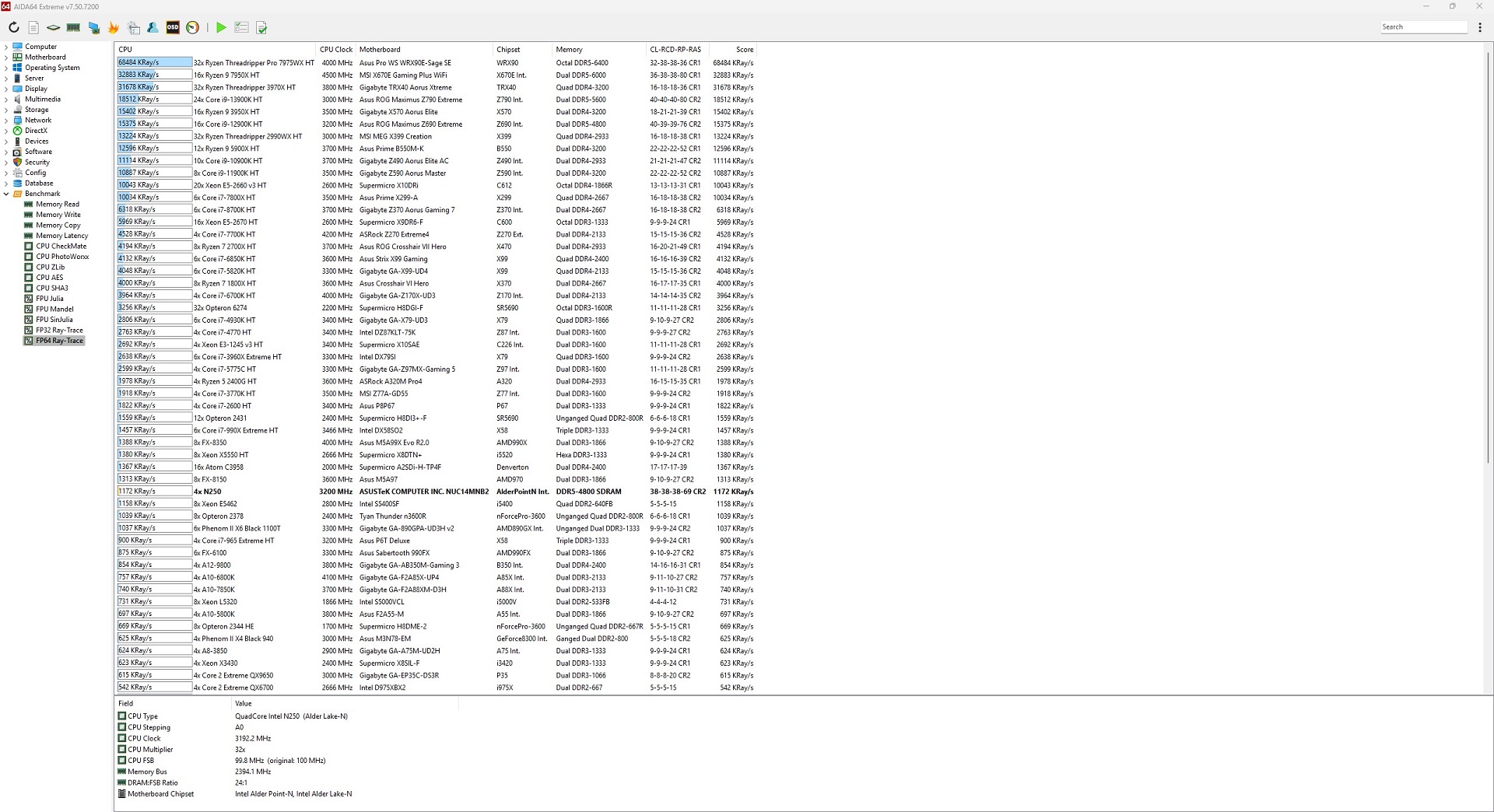
Task: Click the memory module toolbar icon
Action: tap(73, 27)
